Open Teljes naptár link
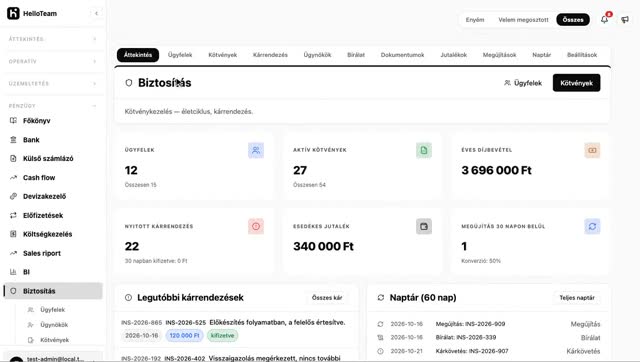 [577, 298]
